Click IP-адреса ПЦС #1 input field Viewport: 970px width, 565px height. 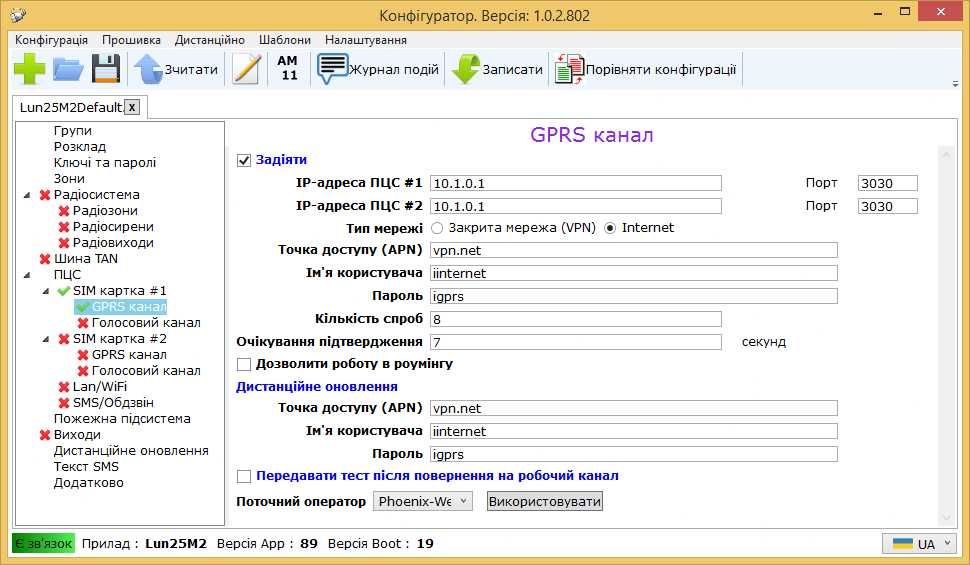(x=575, y=183)
